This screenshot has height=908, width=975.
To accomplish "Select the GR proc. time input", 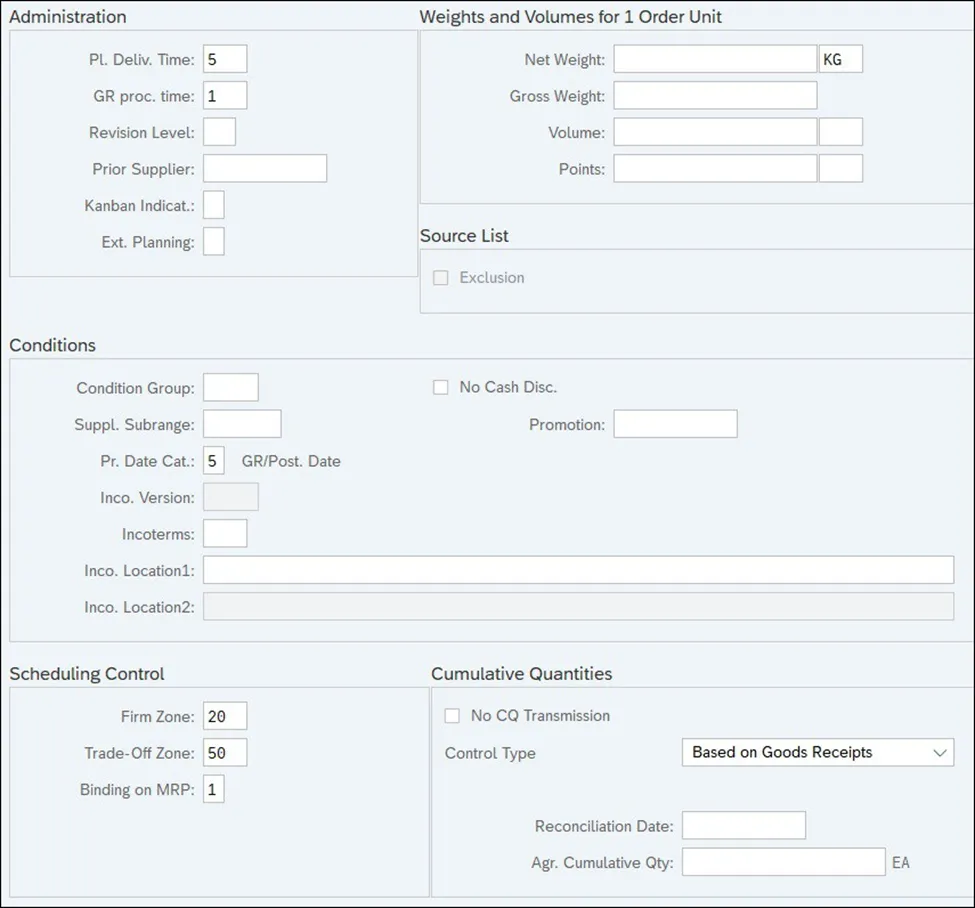I will click(x=224, y=96).
